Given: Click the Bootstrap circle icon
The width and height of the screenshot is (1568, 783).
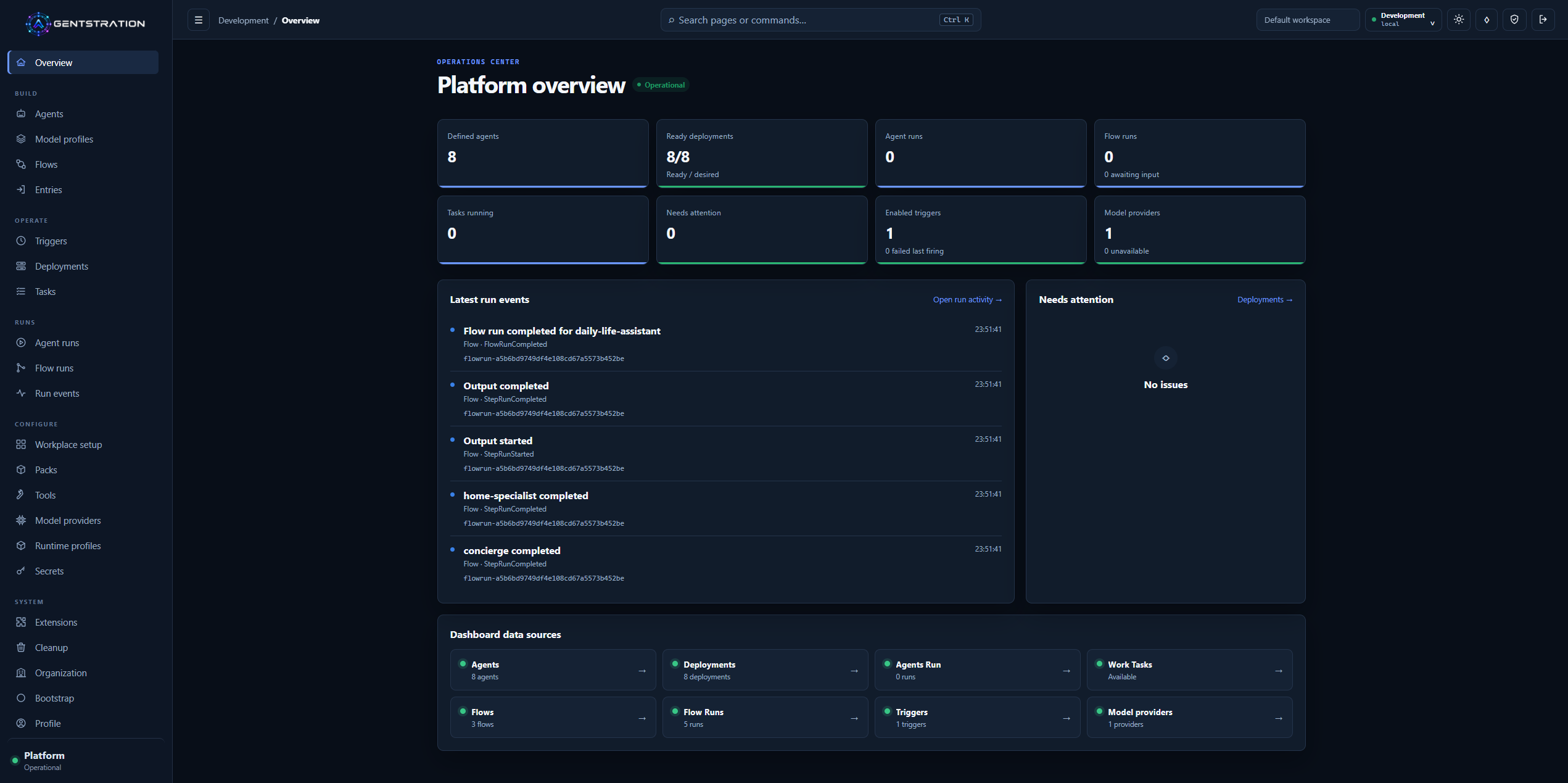Looking at the screenshot, I should (x=21, y=698).
